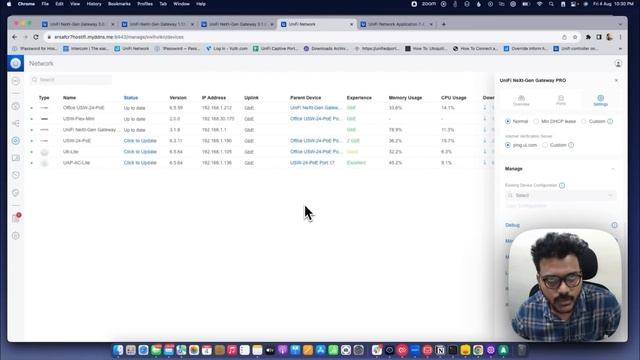Screen dimensions: 640x360
Task: Close the UniFi Next-Gen Gateway PRO panel
Action: (616, 80)
